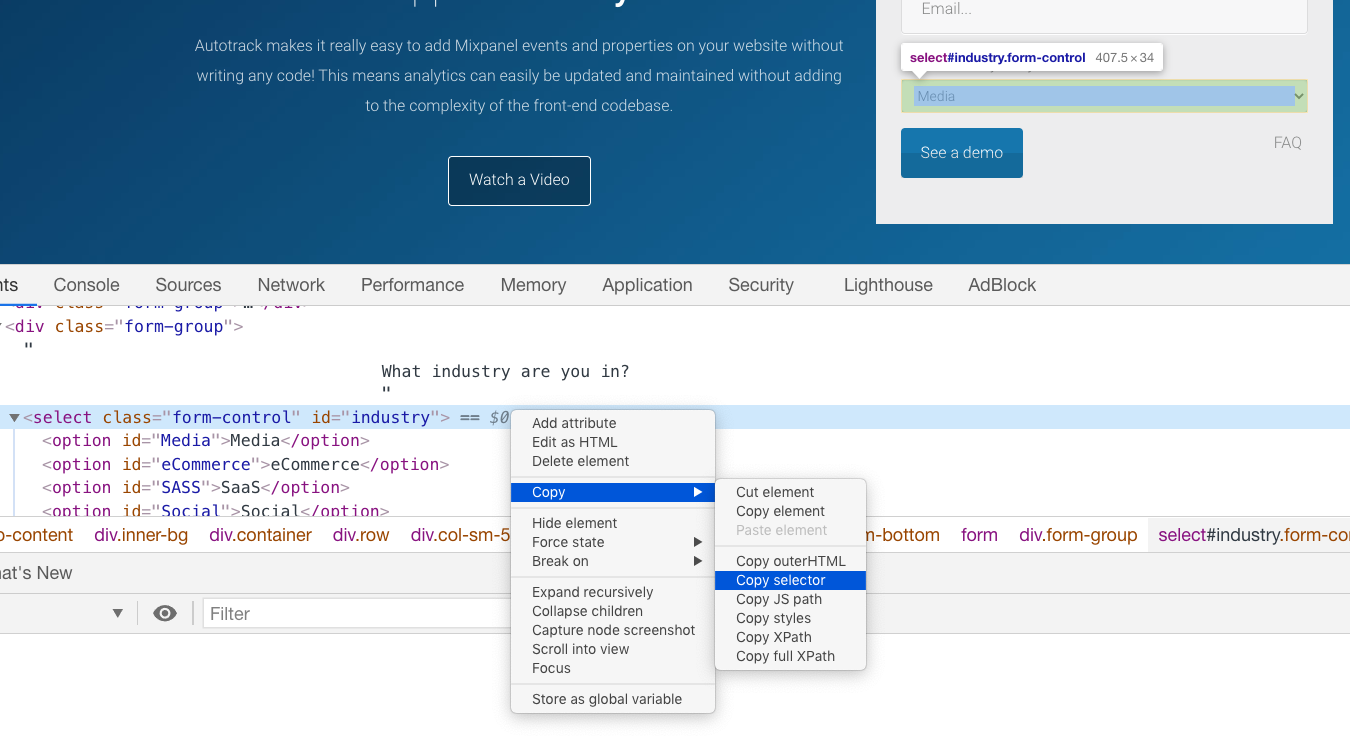Viewport: 1350px width, 747px height.
Task: Open the Network tab
Action: 291,285
